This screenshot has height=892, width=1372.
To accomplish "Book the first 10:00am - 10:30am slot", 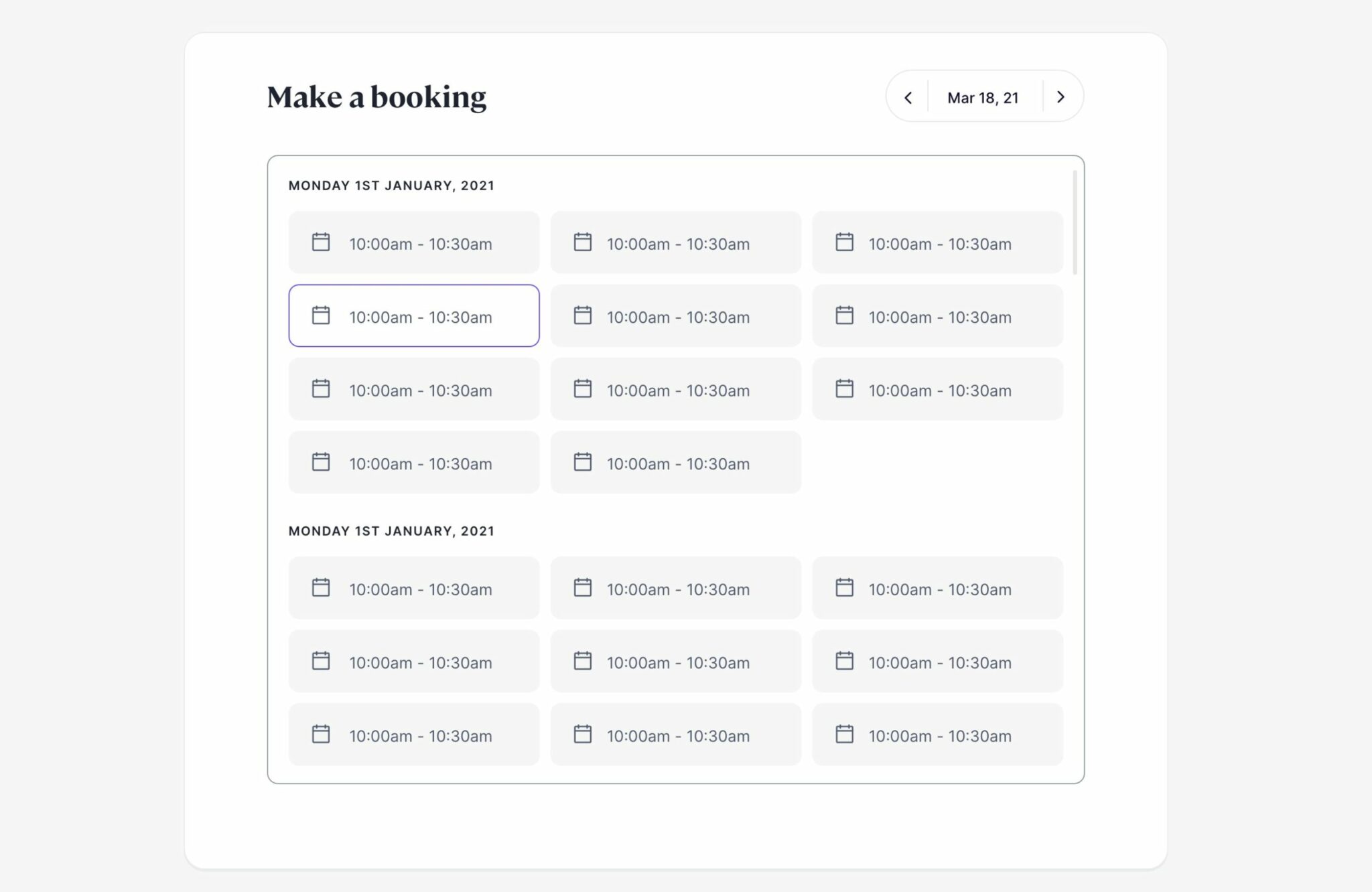I will tap(413, 242).
